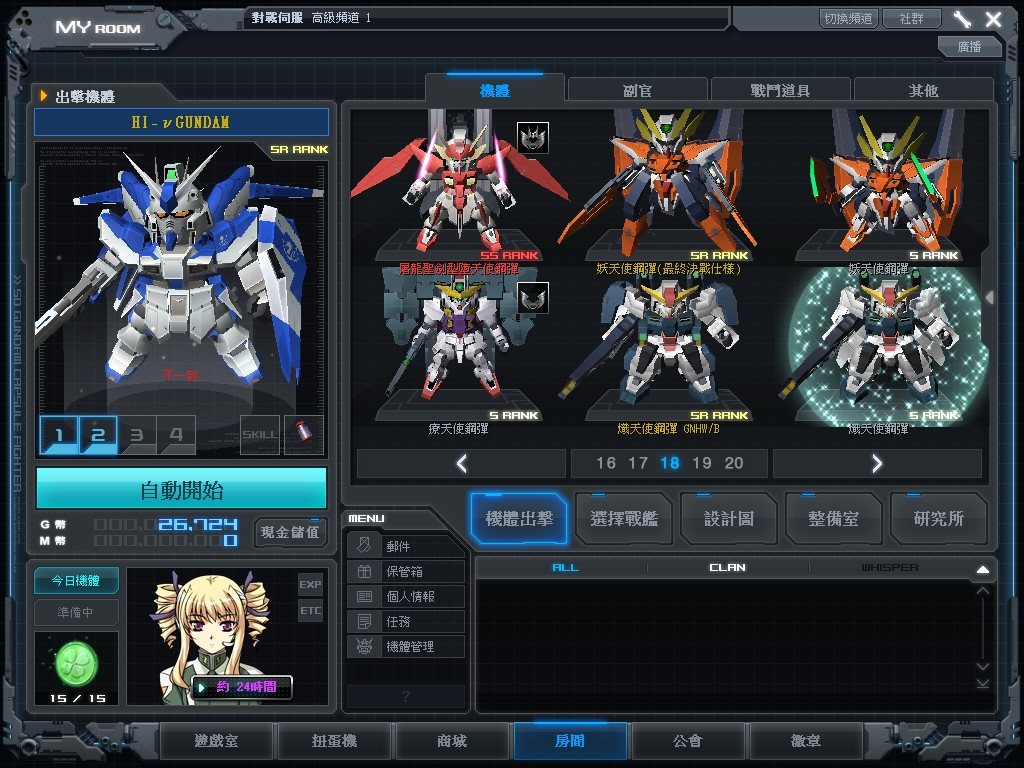Viewport: 1024px width, 768px height.
Task: Click the 郵件 mail icon in menu
Action: coord(364,546)
